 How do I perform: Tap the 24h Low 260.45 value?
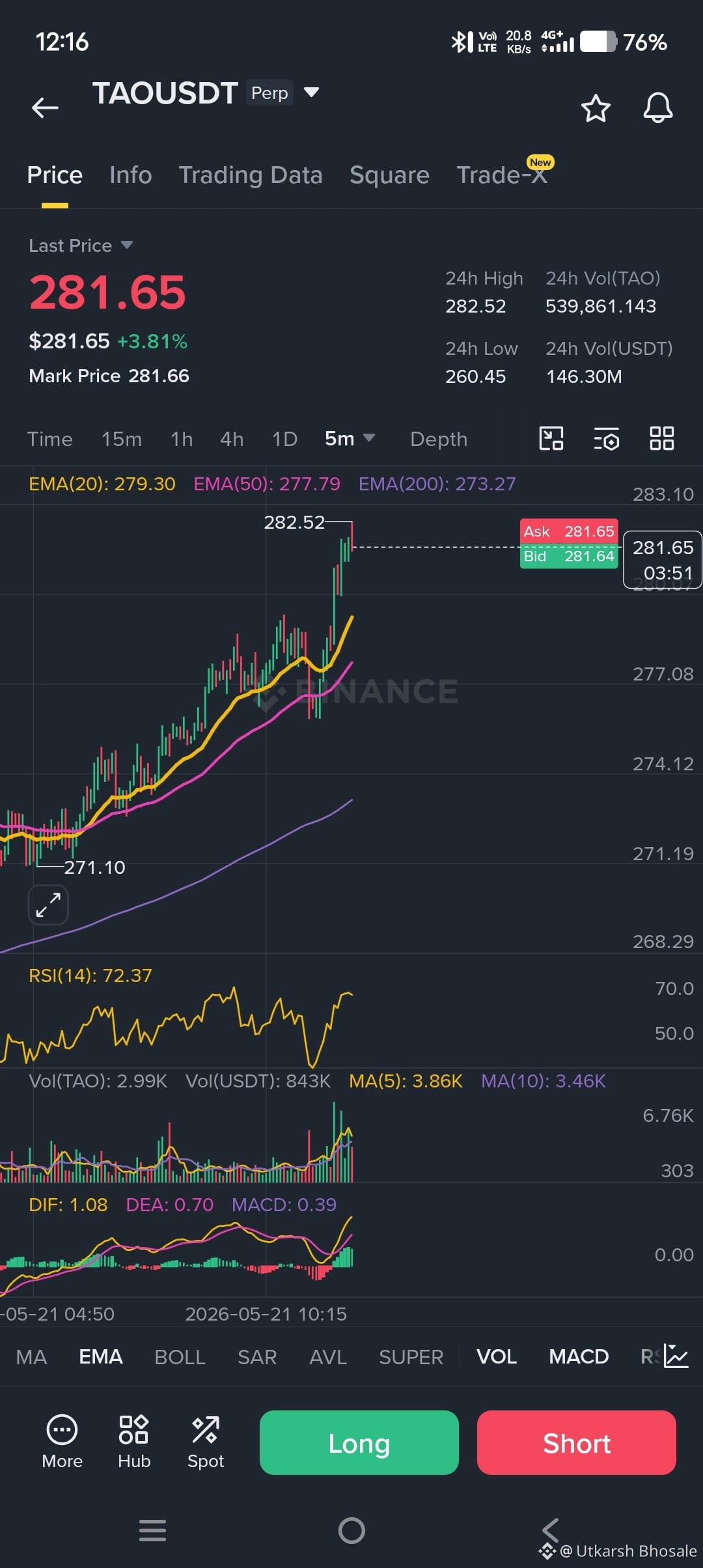tap(475, 376)
